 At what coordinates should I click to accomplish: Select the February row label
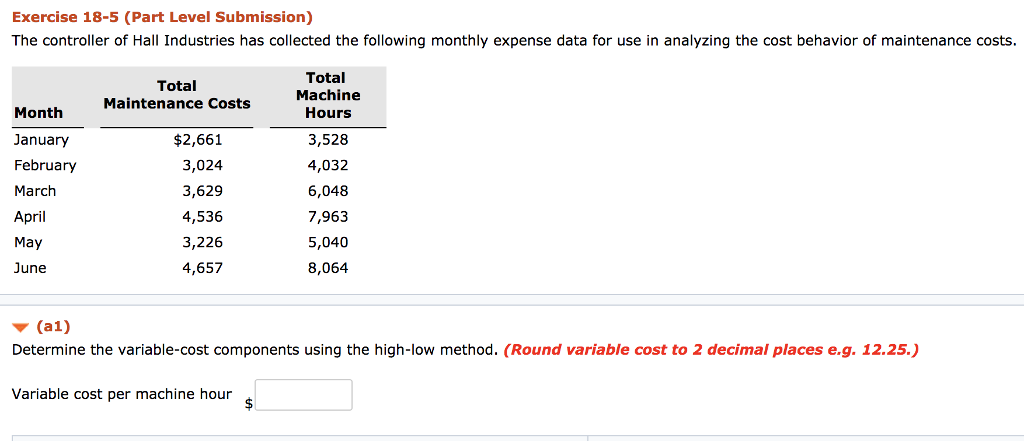pyautogui.click(x=45, y=165)
